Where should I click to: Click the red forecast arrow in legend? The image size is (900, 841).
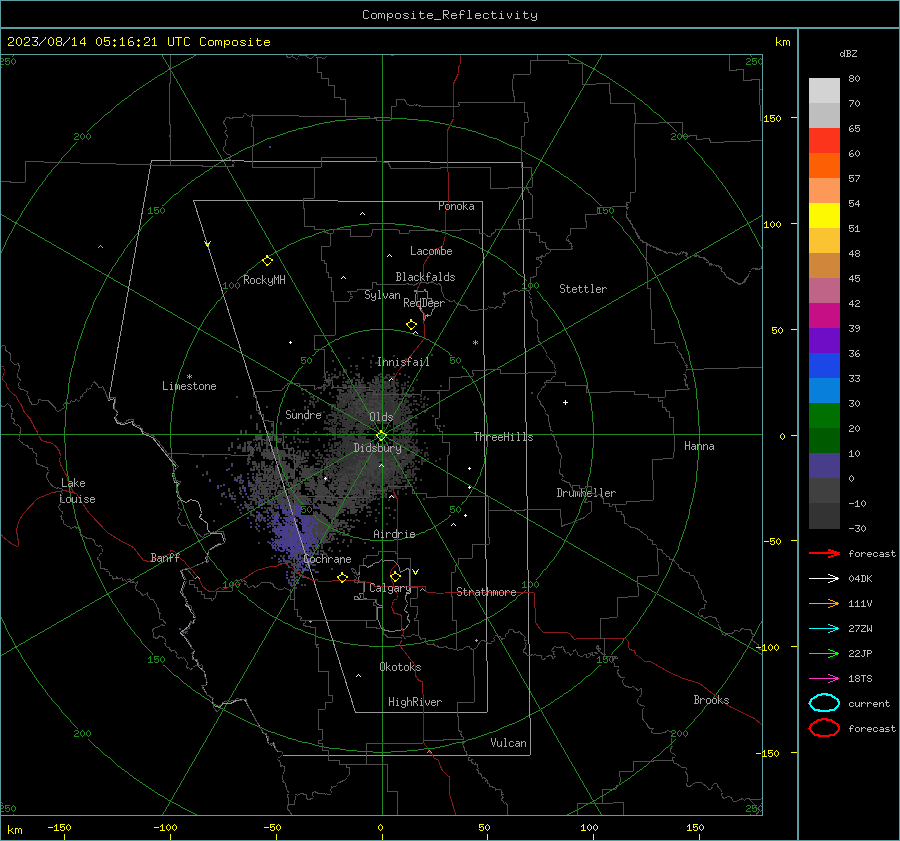click(x=824, y=553)
